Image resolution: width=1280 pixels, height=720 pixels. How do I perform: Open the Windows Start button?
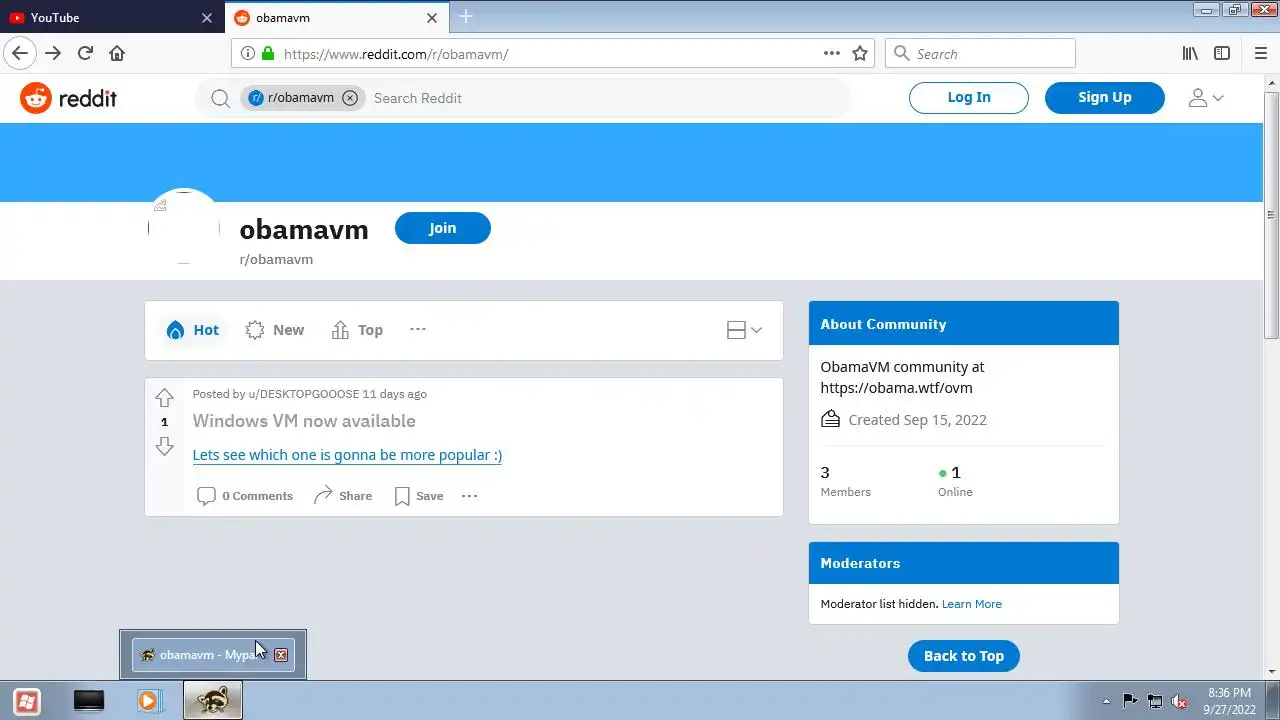click(x=27, y=701)
